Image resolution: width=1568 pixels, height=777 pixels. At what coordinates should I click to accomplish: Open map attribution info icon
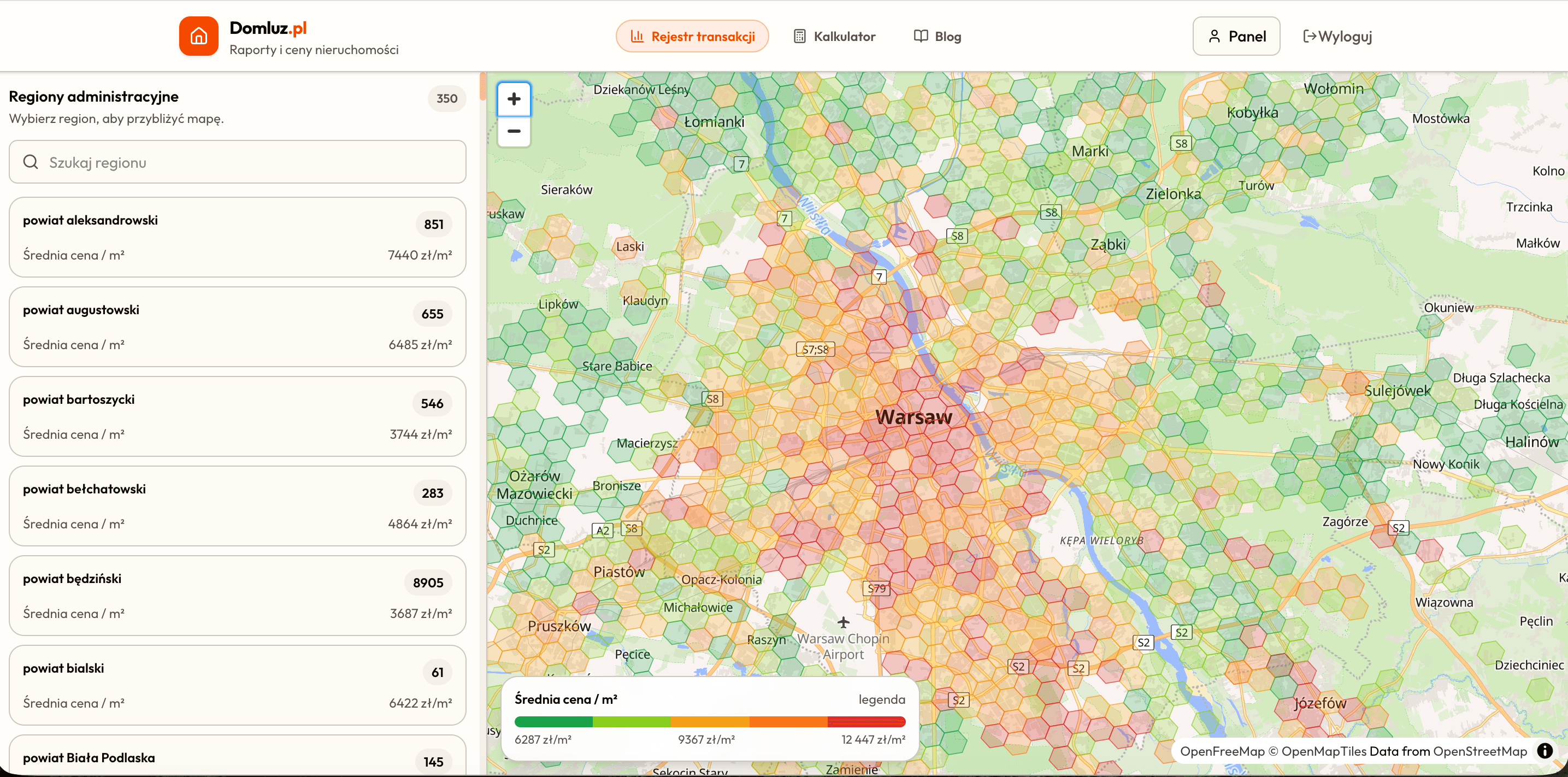tap(1545, 750)
